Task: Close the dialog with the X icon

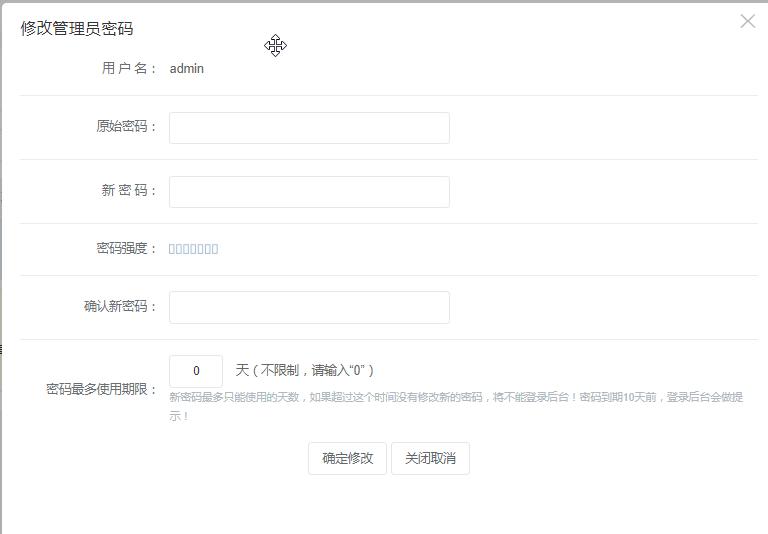Action: [x=747, y=21]
